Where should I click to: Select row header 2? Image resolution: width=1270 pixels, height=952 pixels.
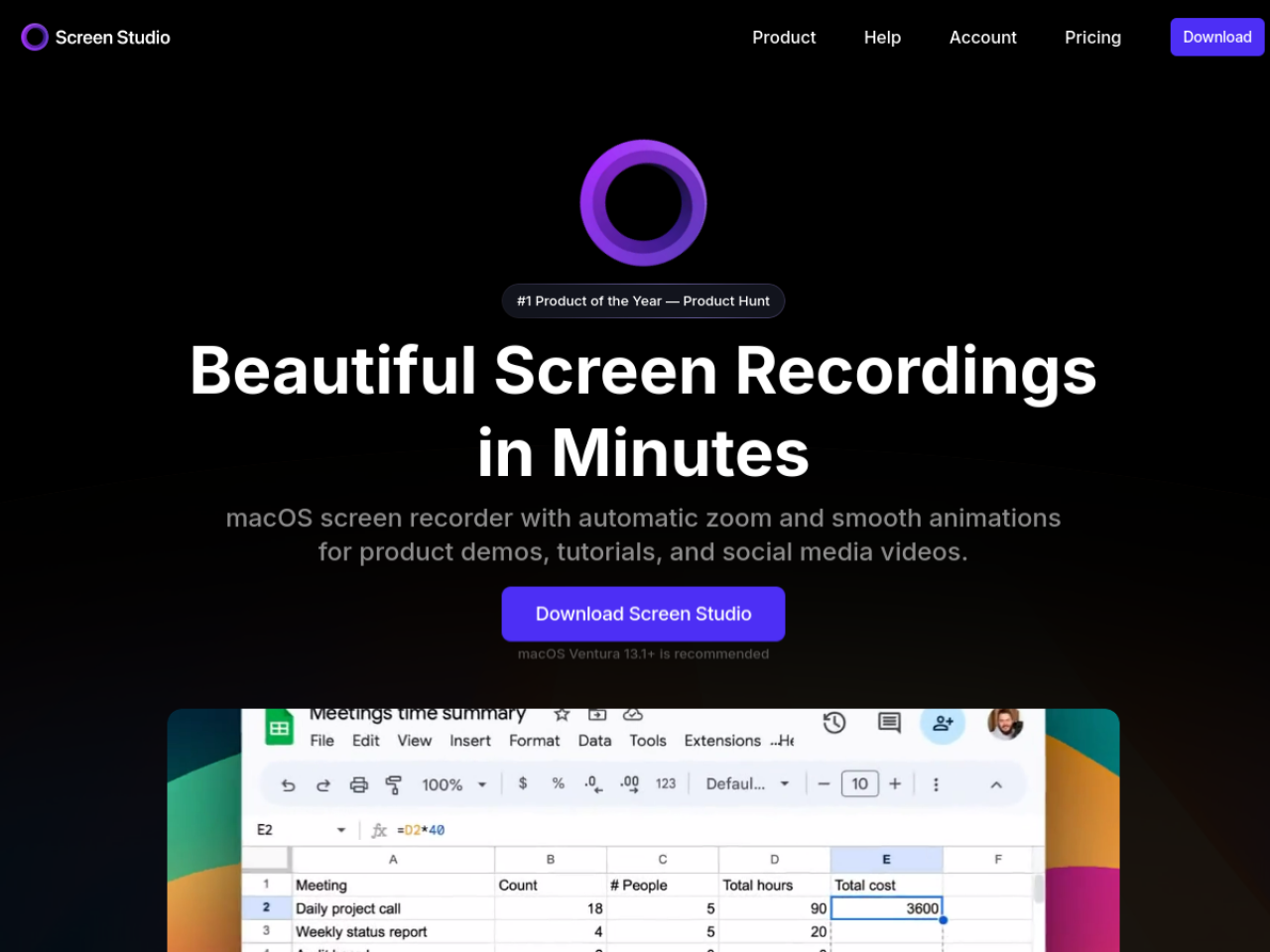pos(266,907)
